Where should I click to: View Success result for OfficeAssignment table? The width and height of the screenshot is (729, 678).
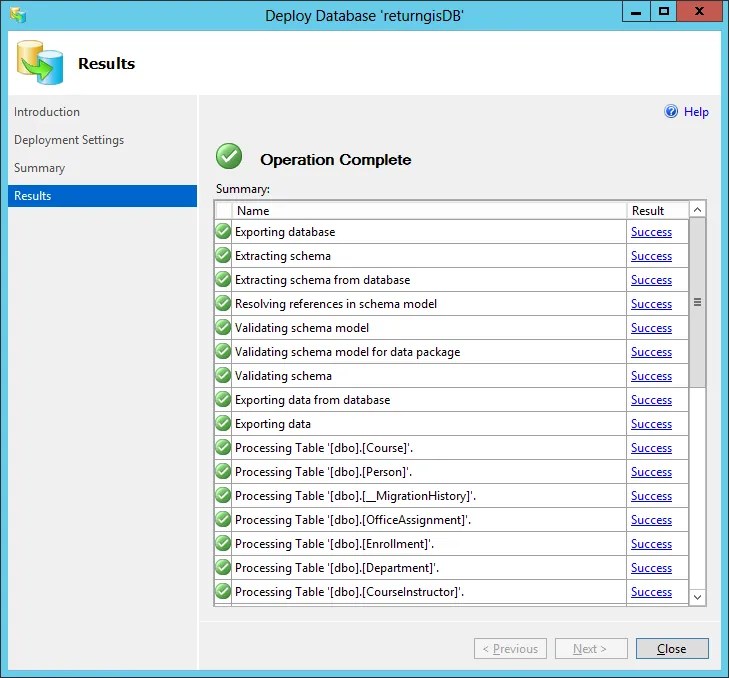[x=651, y=520]
